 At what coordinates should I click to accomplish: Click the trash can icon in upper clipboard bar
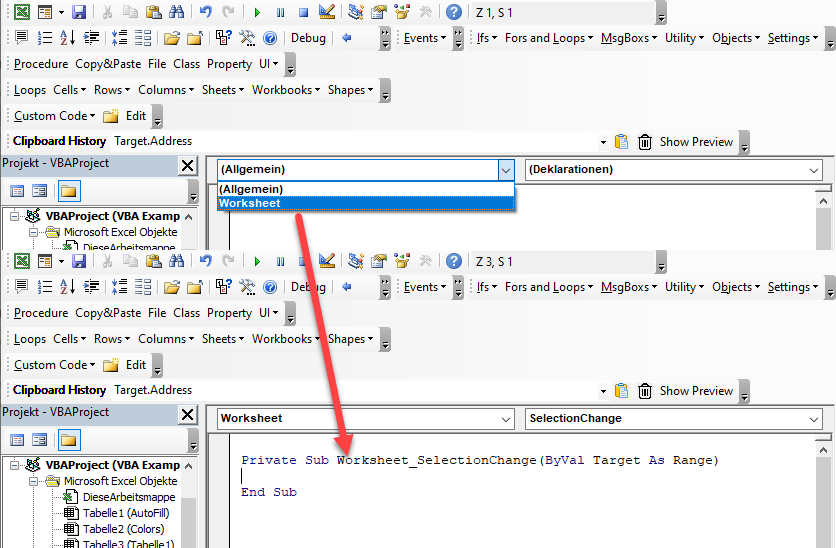645,142
